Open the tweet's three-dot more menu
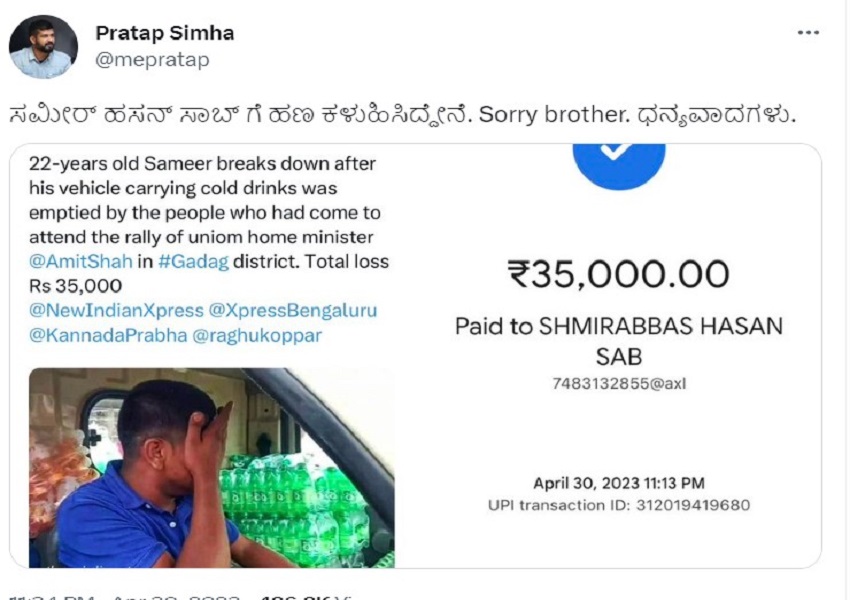 point(808,33)
